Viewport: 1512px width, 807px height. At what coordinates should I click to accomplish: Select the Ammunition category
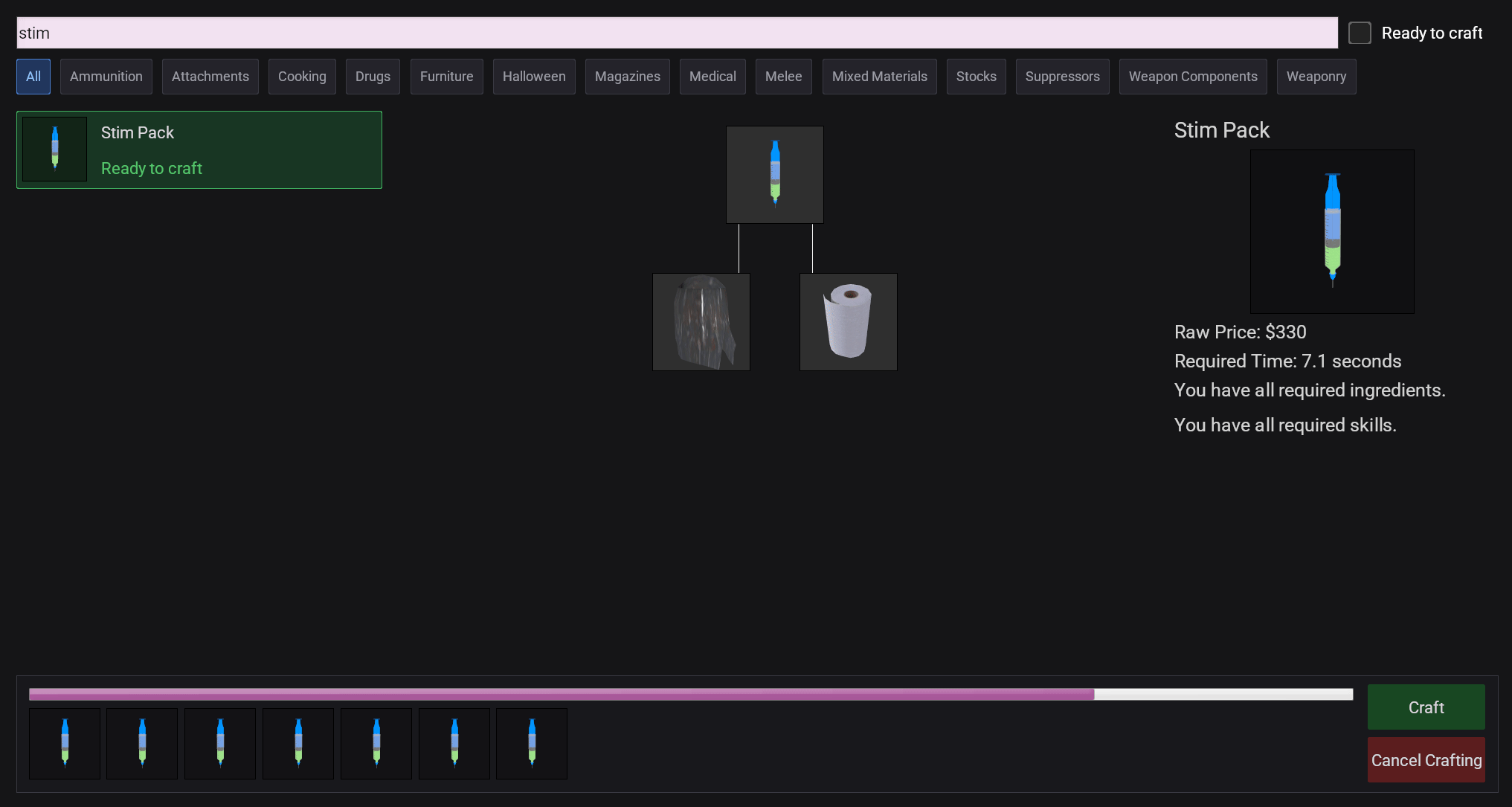(106, 76)
